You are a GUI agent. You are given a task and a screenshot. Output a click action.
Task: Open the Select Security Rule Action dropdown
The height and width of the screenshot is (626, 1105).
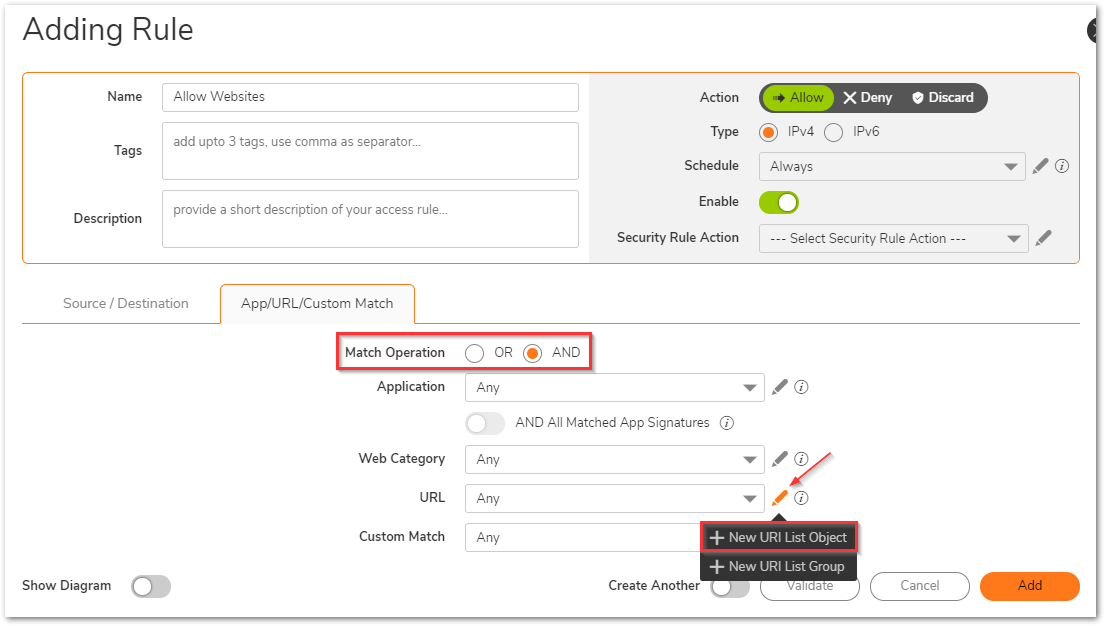point(892,238)
